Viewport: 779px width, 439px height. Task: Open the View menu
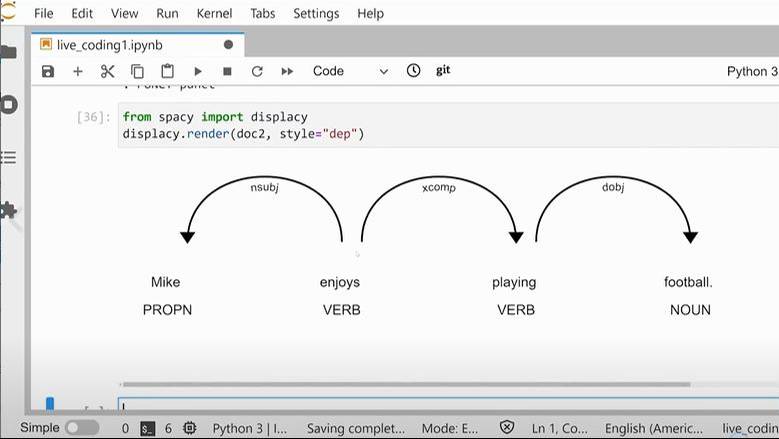[124, 13]
